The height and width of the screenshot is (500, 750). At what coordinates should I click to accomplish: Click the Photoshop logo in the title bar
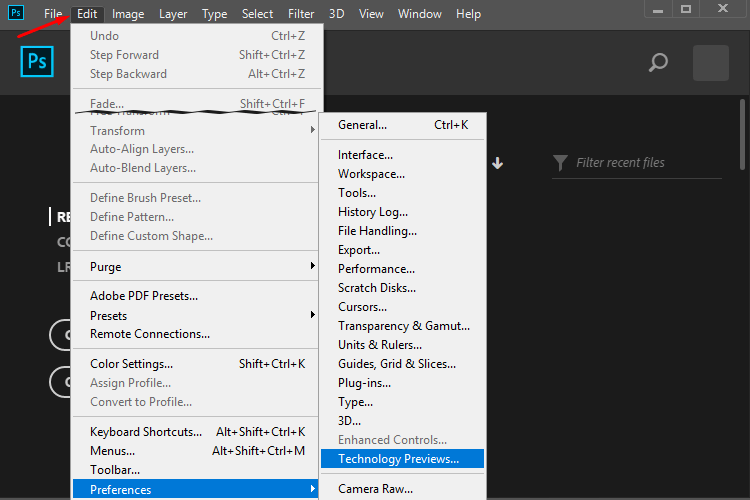pos(16,12)
